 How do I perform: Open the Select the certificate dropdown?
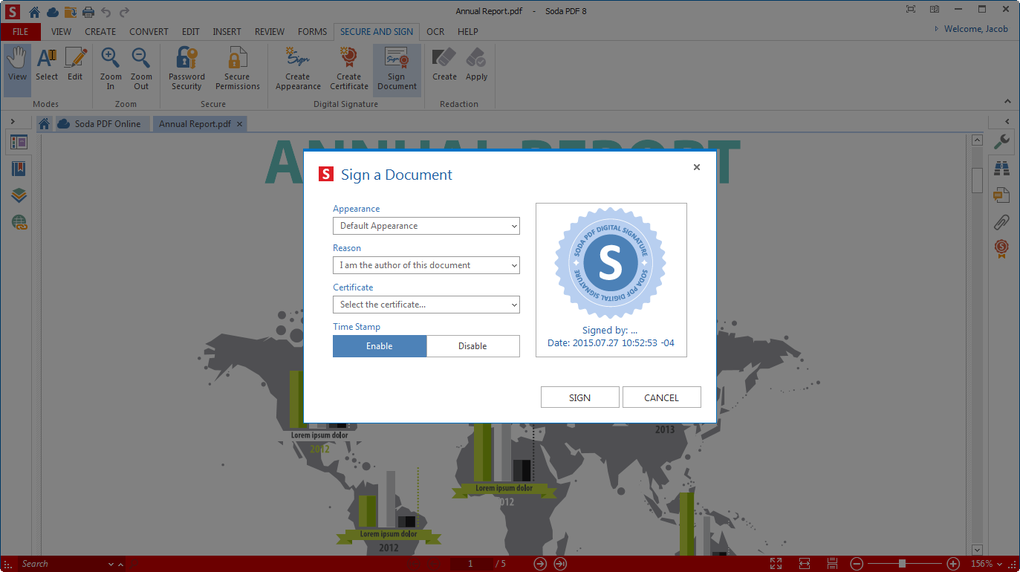(x=426, y=305)
